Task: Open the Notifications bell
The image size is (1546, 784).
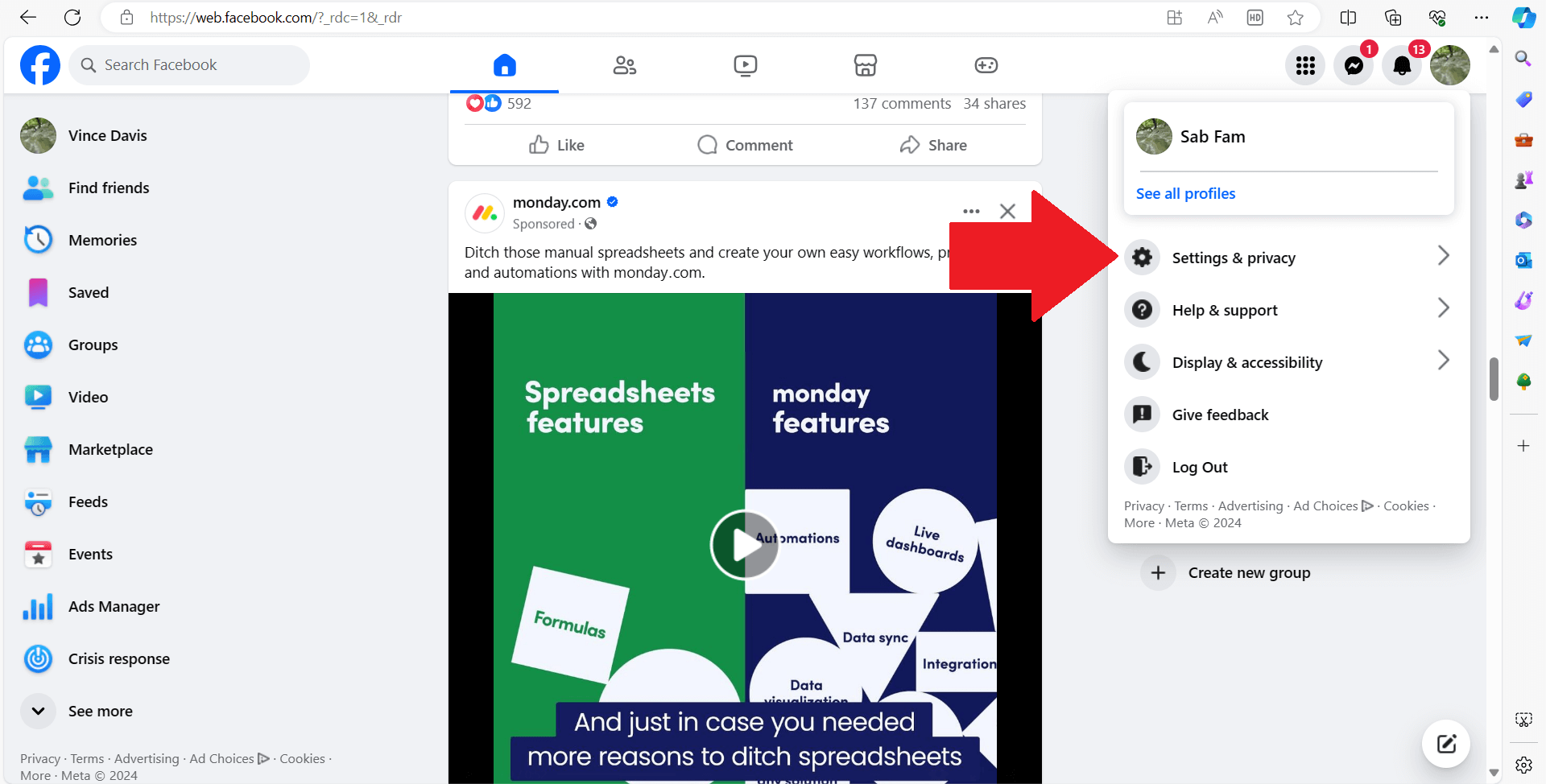Action: 1402,65
